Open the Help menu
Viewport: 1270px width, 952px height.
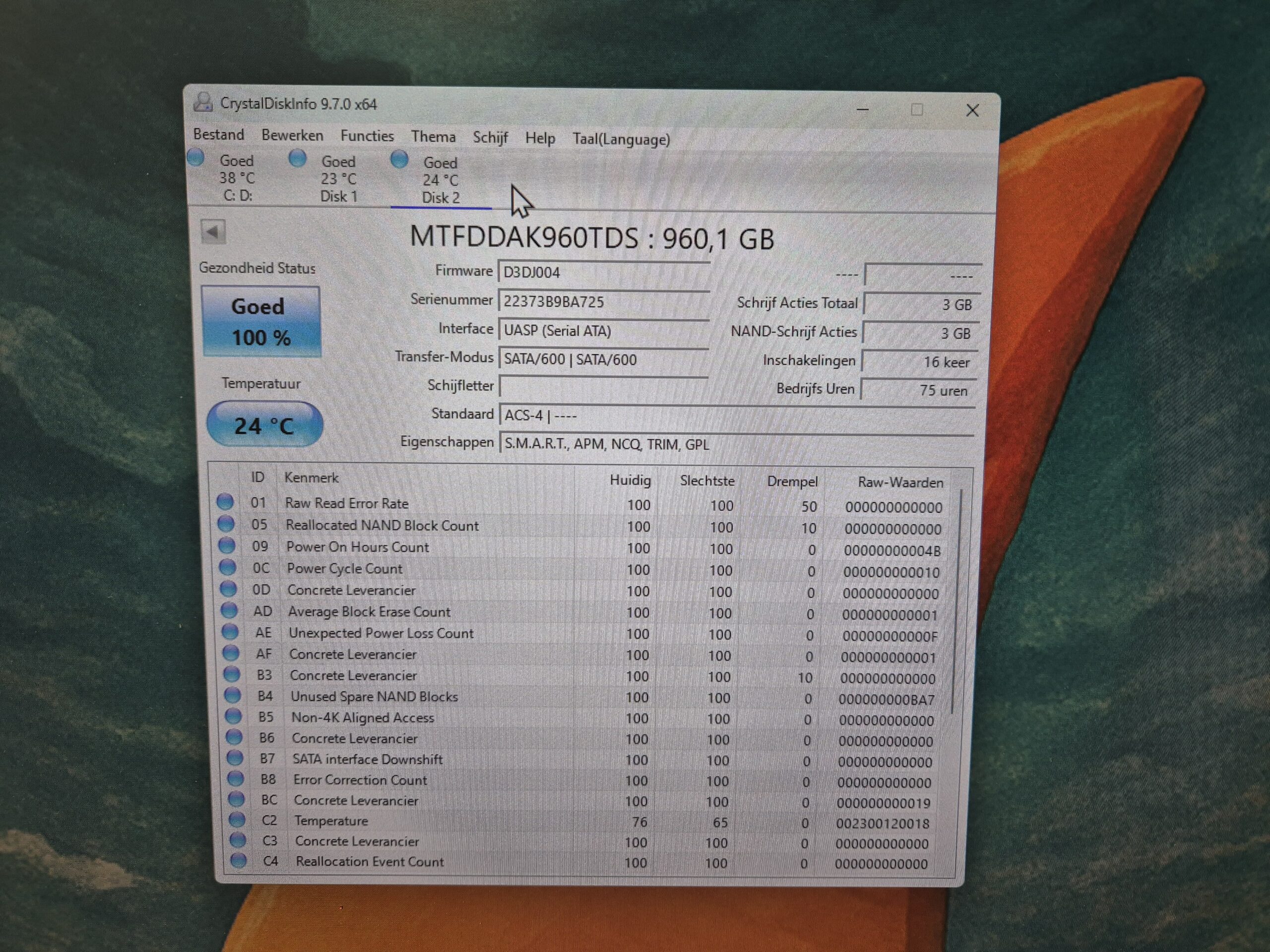coord(540,138)
